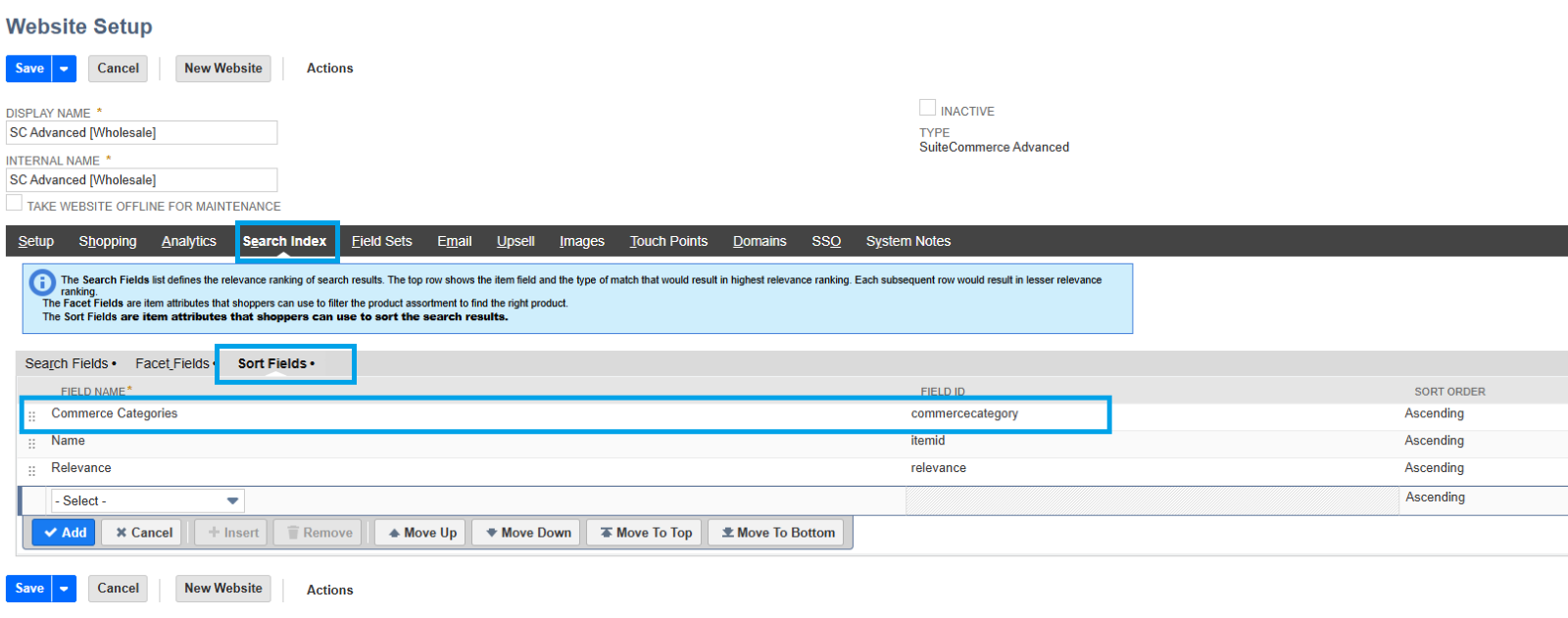The width and height of the screenshot is (1568, 618).
Task: Click the info icon in the blue banner
Action: (x=42, y=283)
